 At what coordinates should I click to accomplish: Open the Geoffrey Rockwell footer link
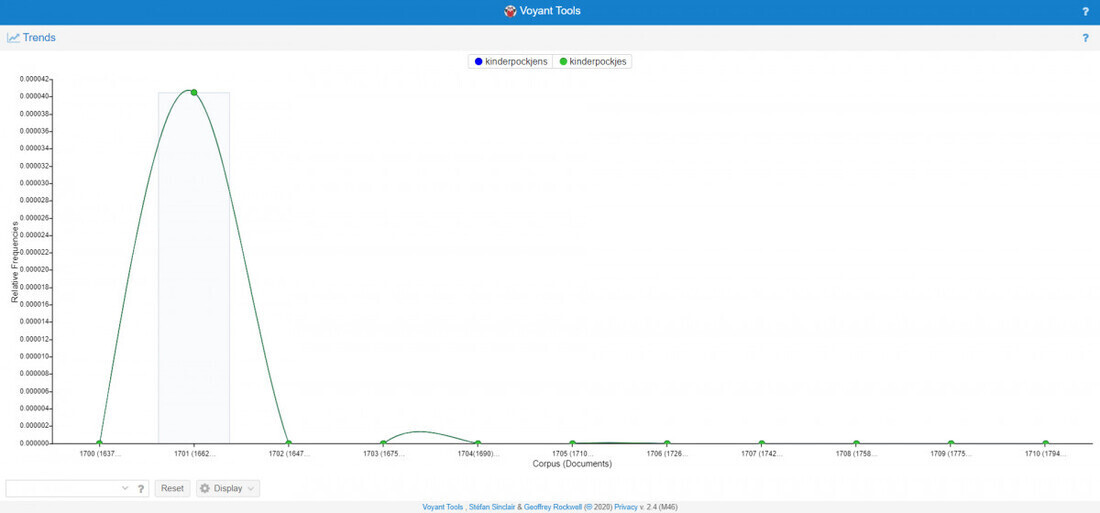coord(554,507)
